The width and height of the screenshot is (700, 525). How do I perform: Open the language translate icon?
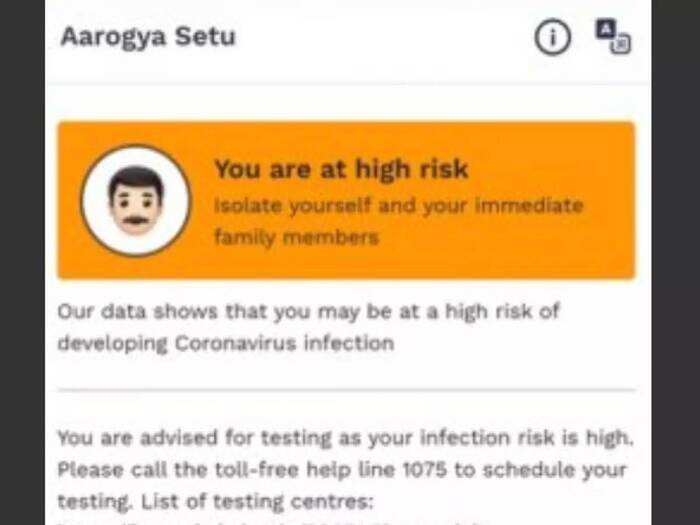613,36
